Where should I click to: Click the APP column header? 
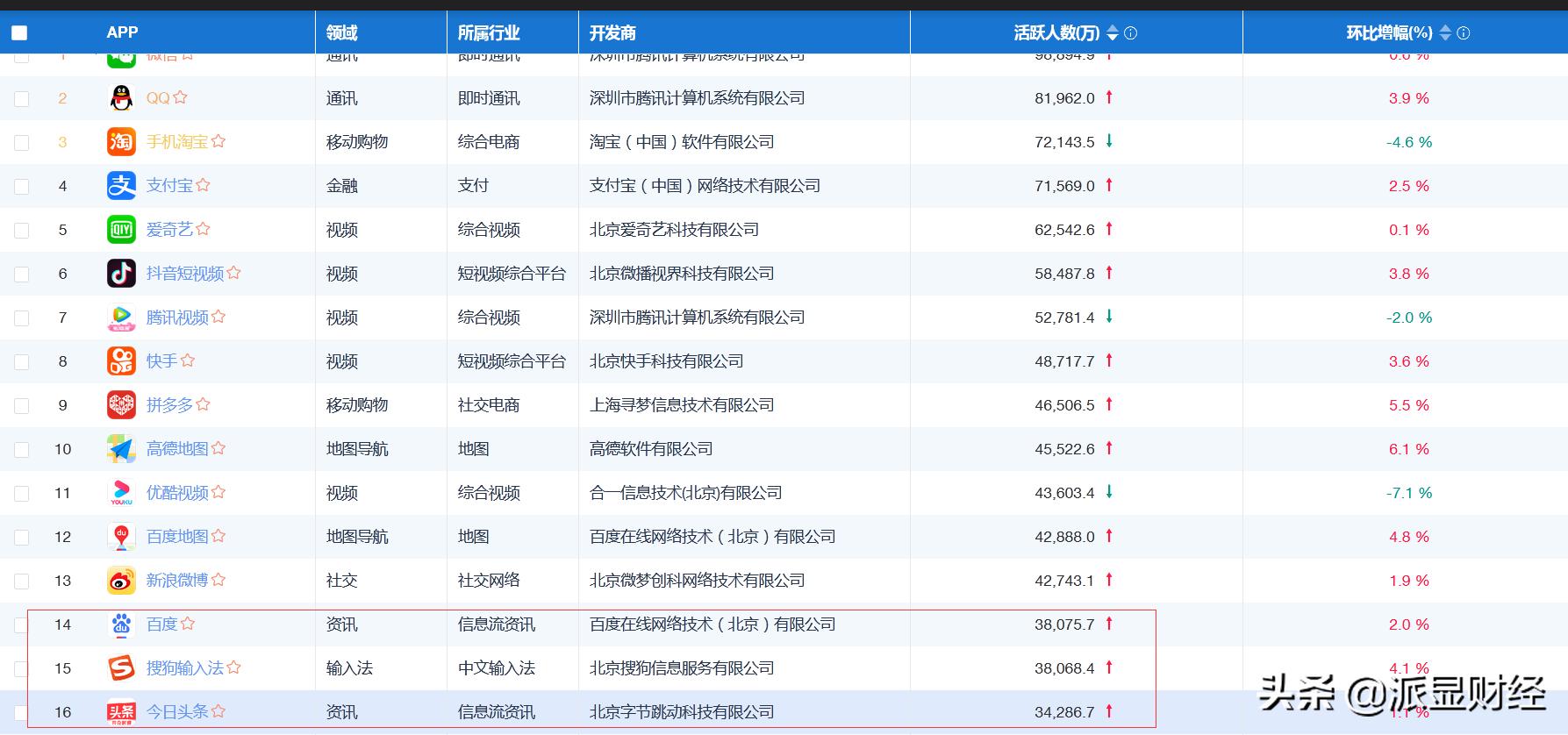click(x=122, y=32)
